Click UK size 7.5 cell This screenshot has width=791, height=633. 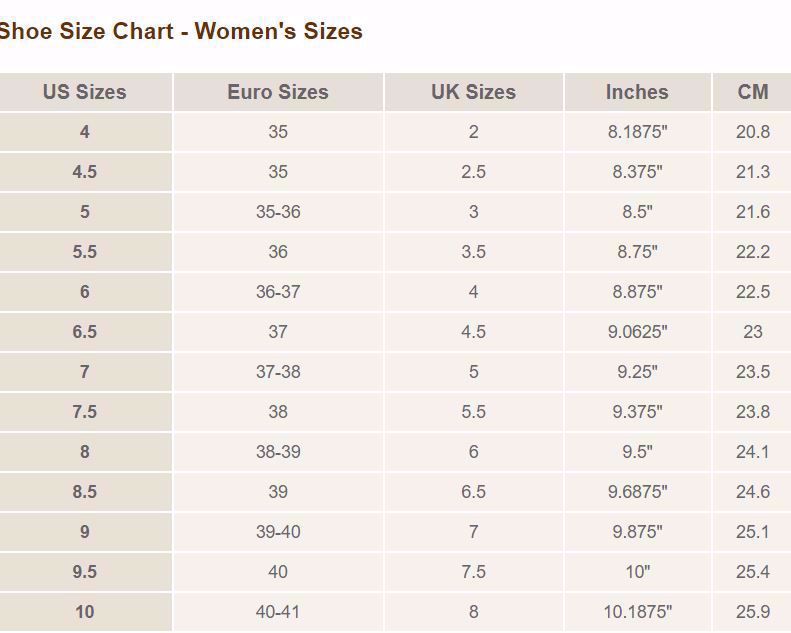point(473,571)
